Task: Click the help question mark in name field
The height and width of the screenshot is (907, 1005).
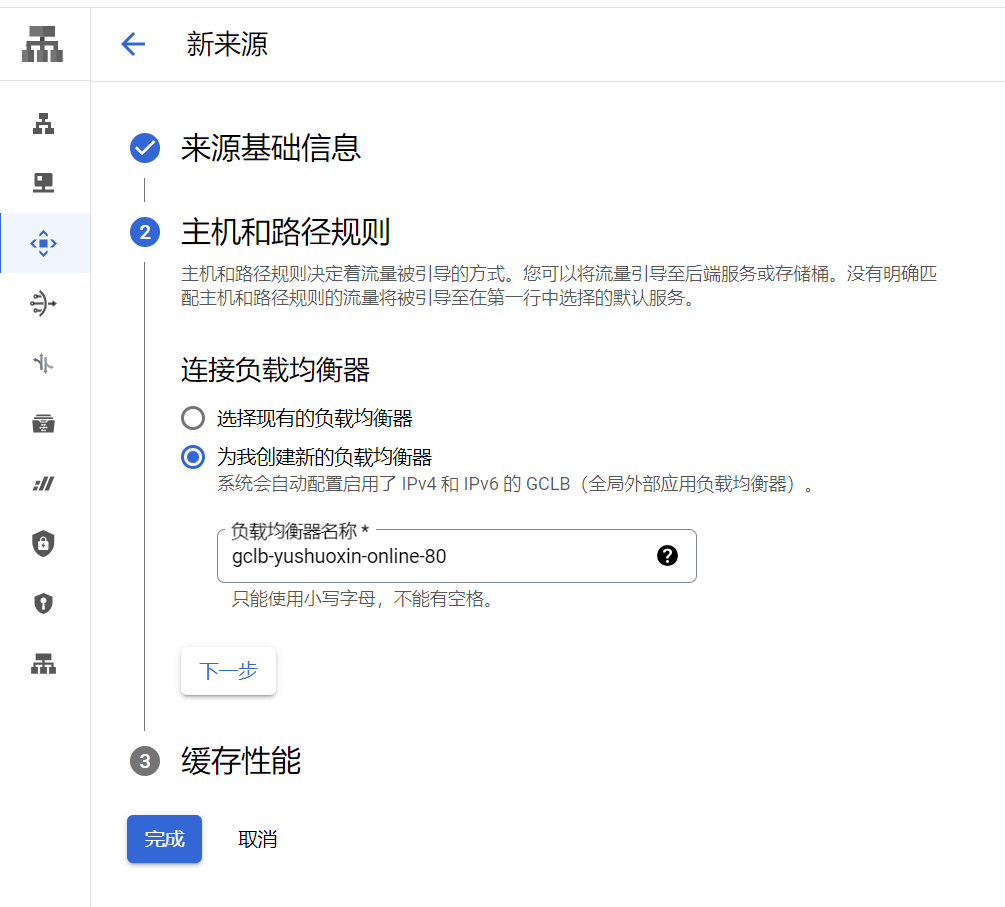Action: point(667,556)
